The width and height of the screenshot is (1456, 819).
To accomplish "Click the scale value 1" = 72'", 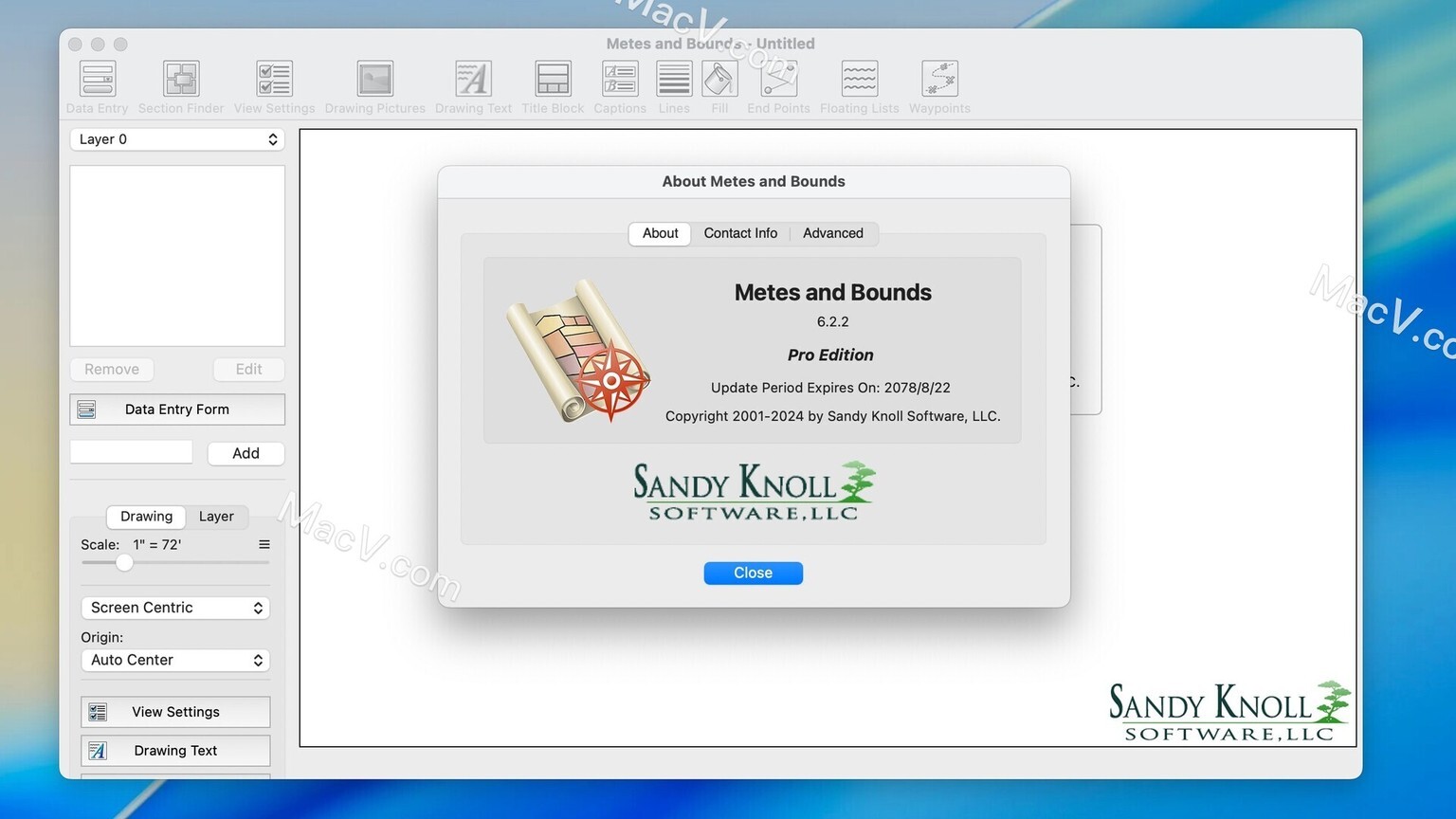I will point(157,544).
